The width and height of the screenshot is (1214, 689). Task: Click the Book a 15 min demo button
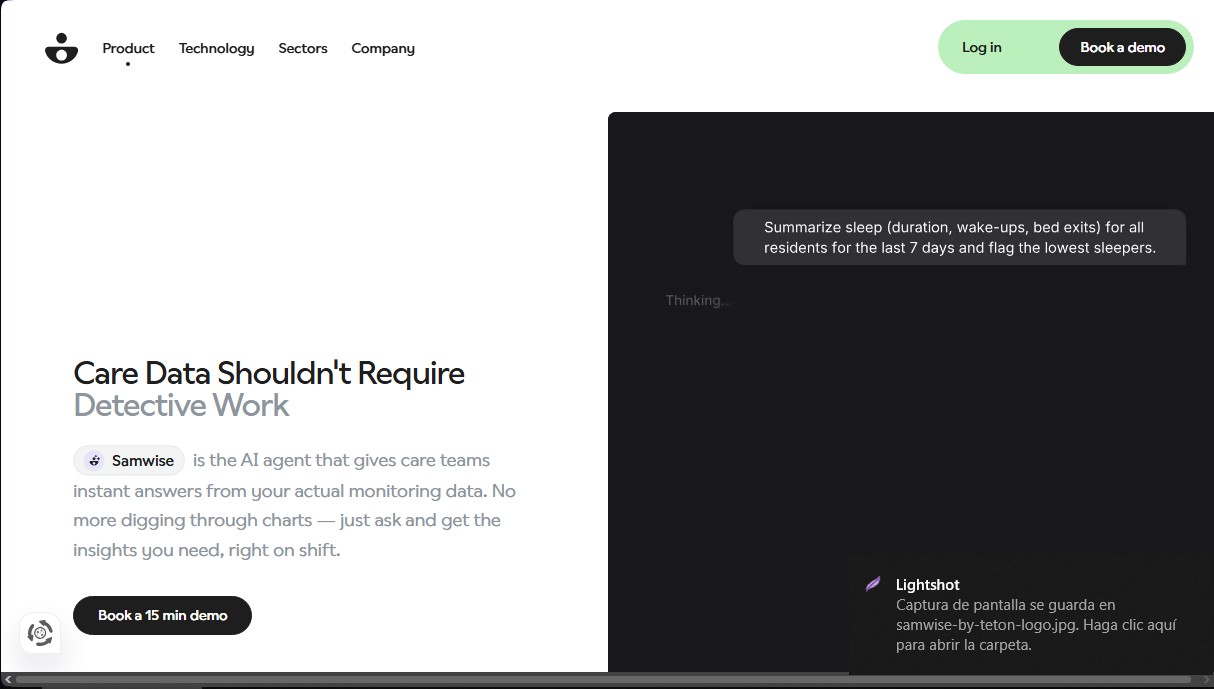coord(162,615)
